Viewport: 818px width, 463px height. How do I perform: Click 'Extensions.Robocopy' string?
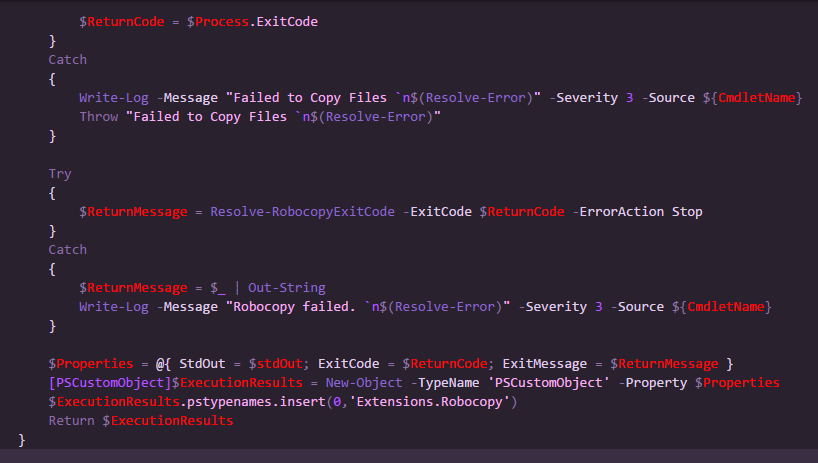click(429, 402)
